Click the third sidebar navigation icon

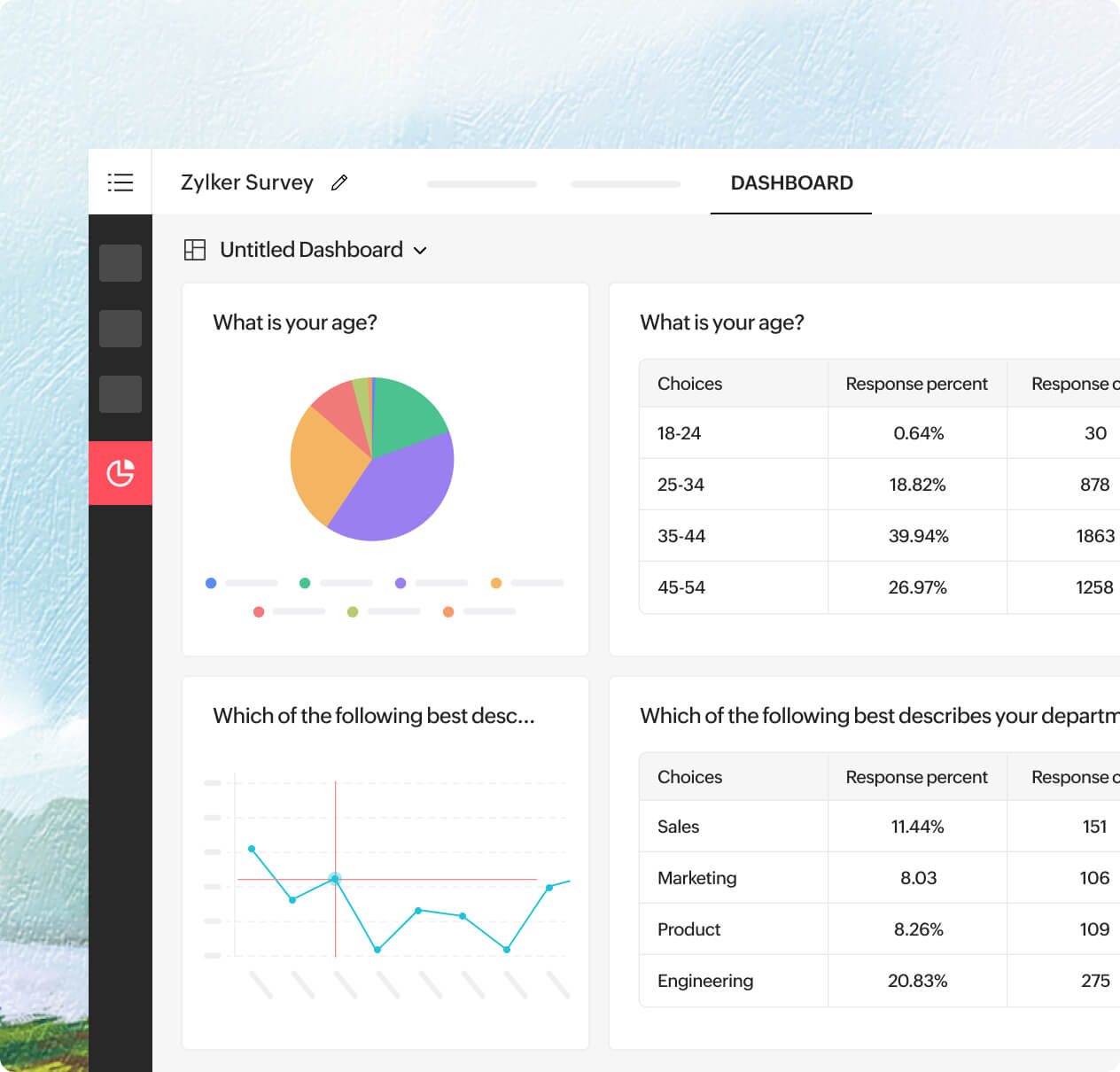pyautogui.click(x=121, y=394)
